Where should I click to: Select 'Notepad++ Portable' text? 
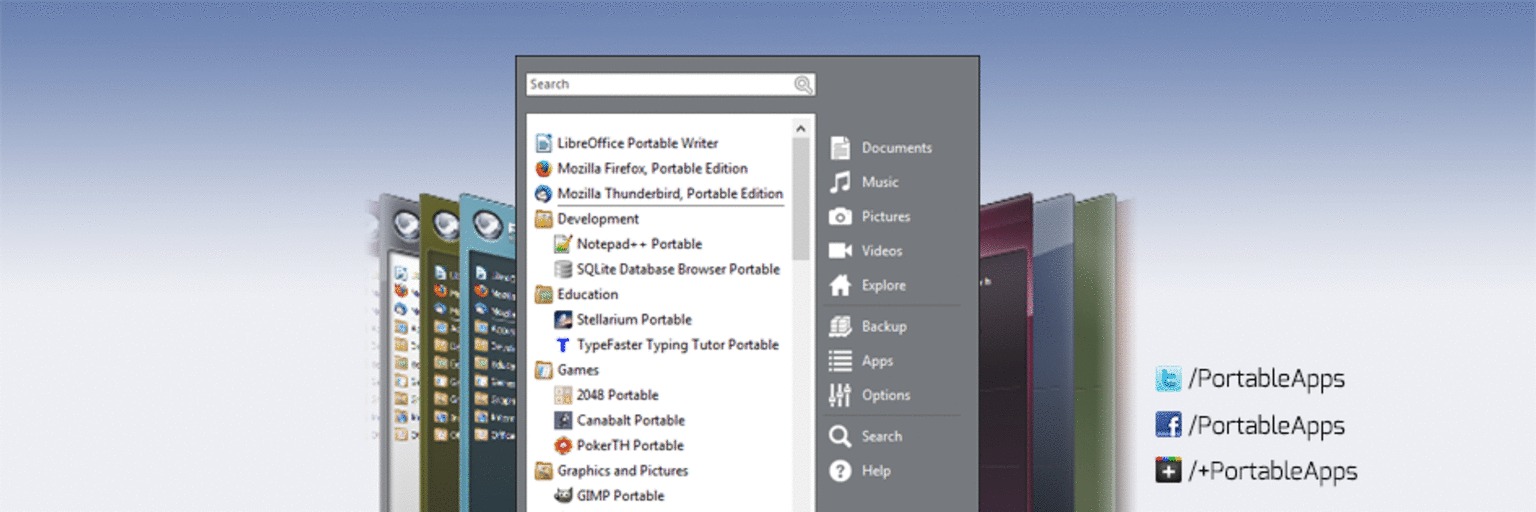pos(639,244)
